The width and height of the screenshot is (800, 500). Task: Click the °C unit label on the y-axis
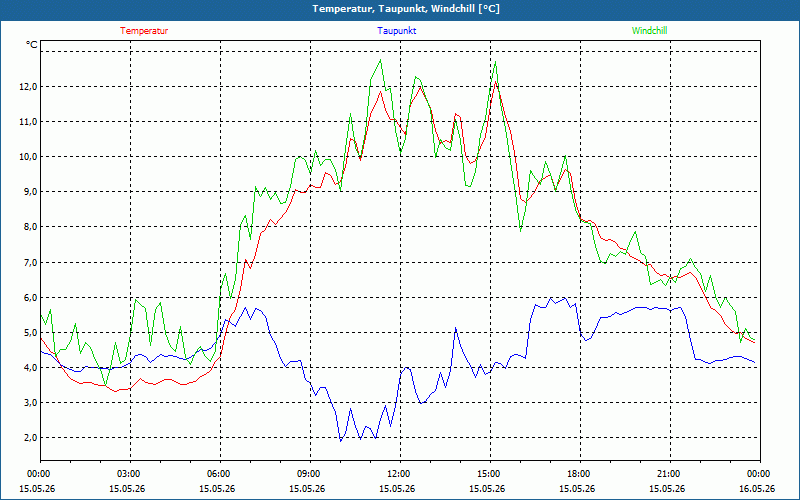point(32,45)
